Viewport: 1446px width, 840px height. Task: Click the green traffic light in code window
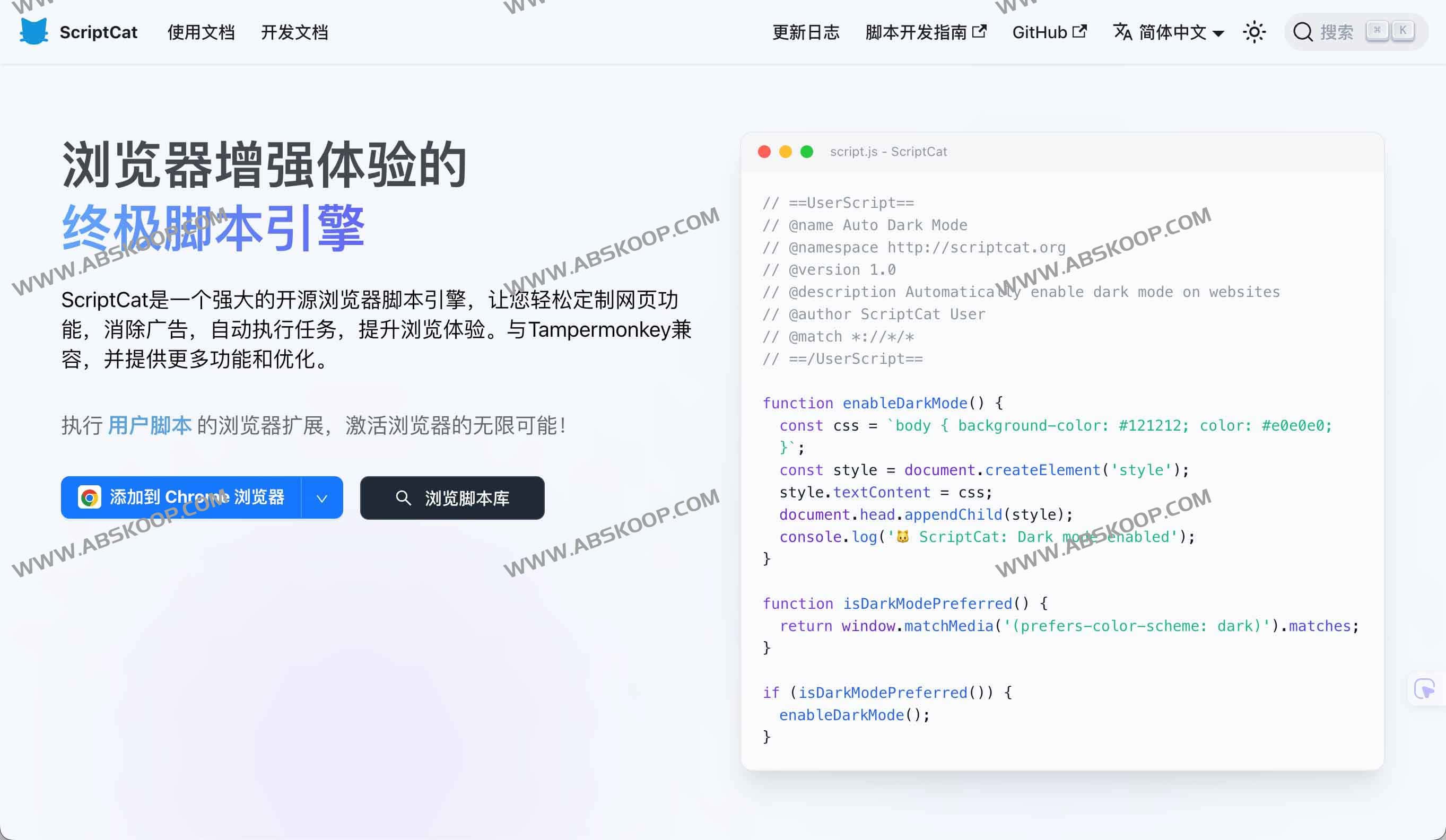[x=806, y=152]
